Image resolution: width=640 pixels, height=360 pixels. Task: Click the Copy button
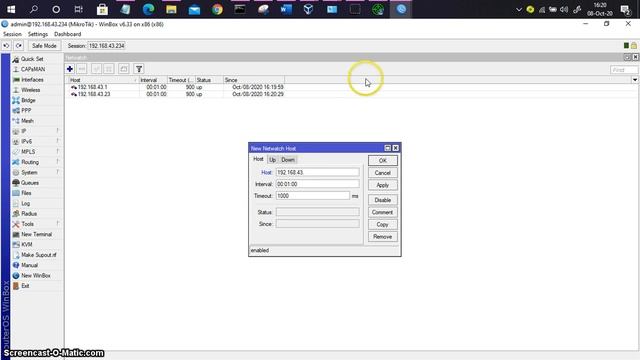(x=382, y=224)
